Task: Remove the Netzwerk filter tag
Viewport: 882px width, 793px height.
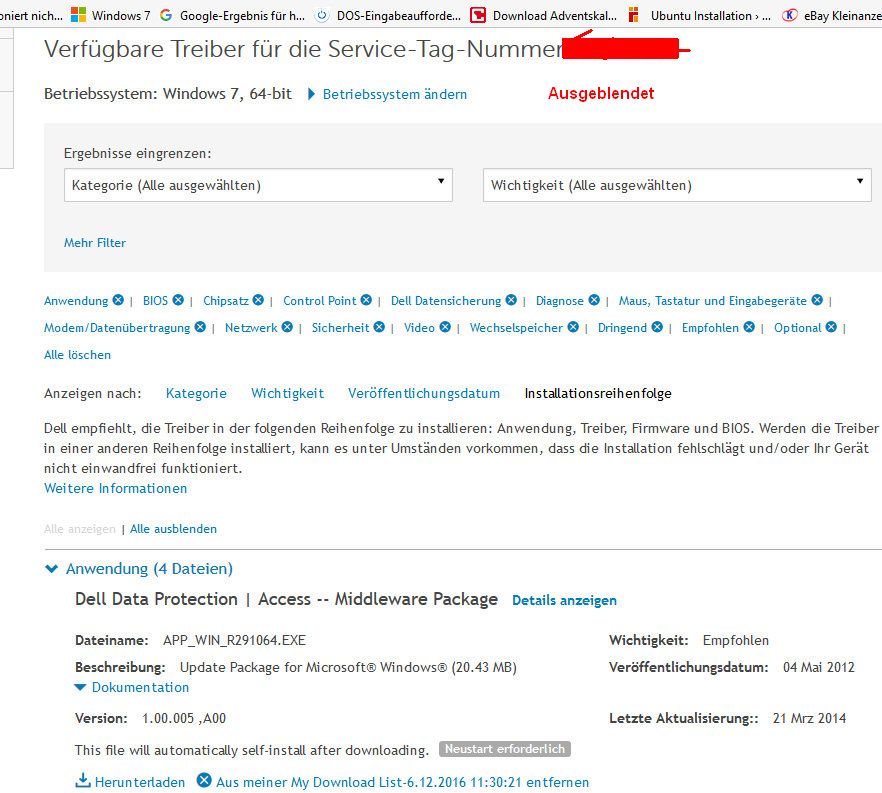Action: [x=287, y=327]
